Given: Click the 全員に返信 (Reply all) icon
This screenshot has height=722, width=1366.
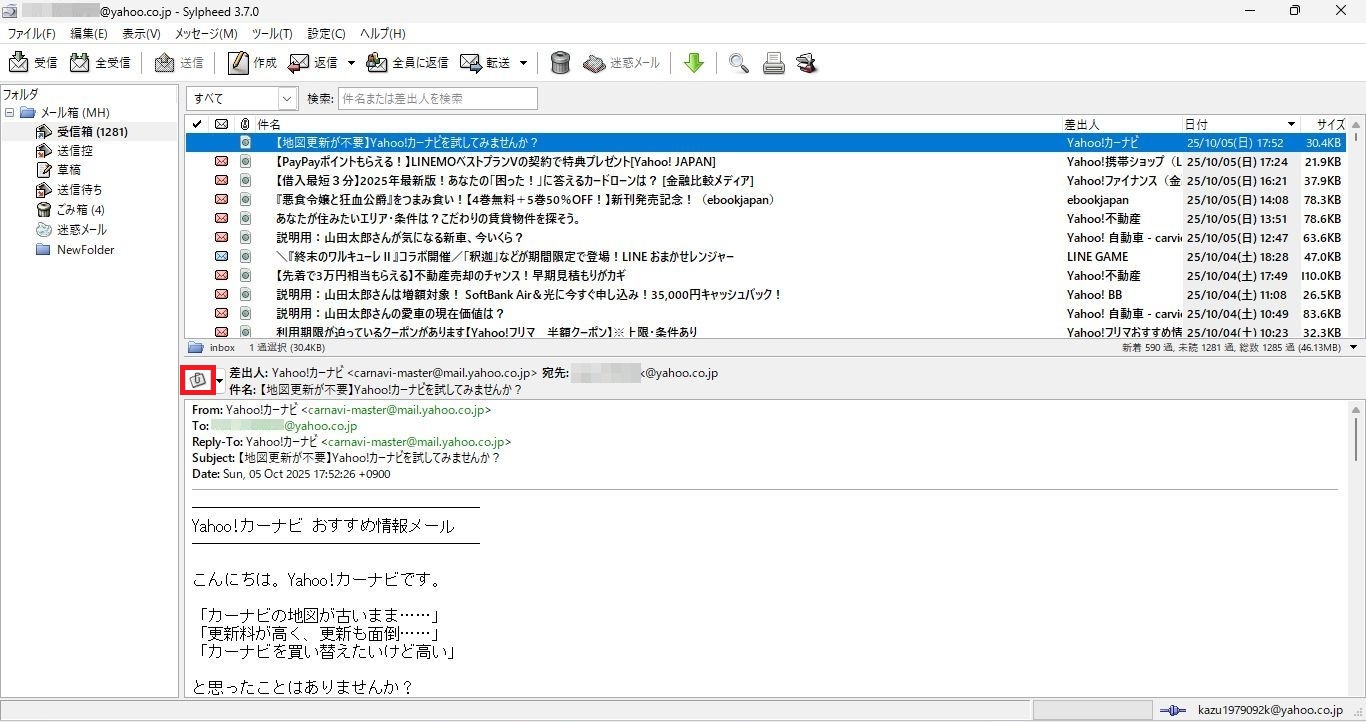Looking at the screenshot, I should coord(377,63).
